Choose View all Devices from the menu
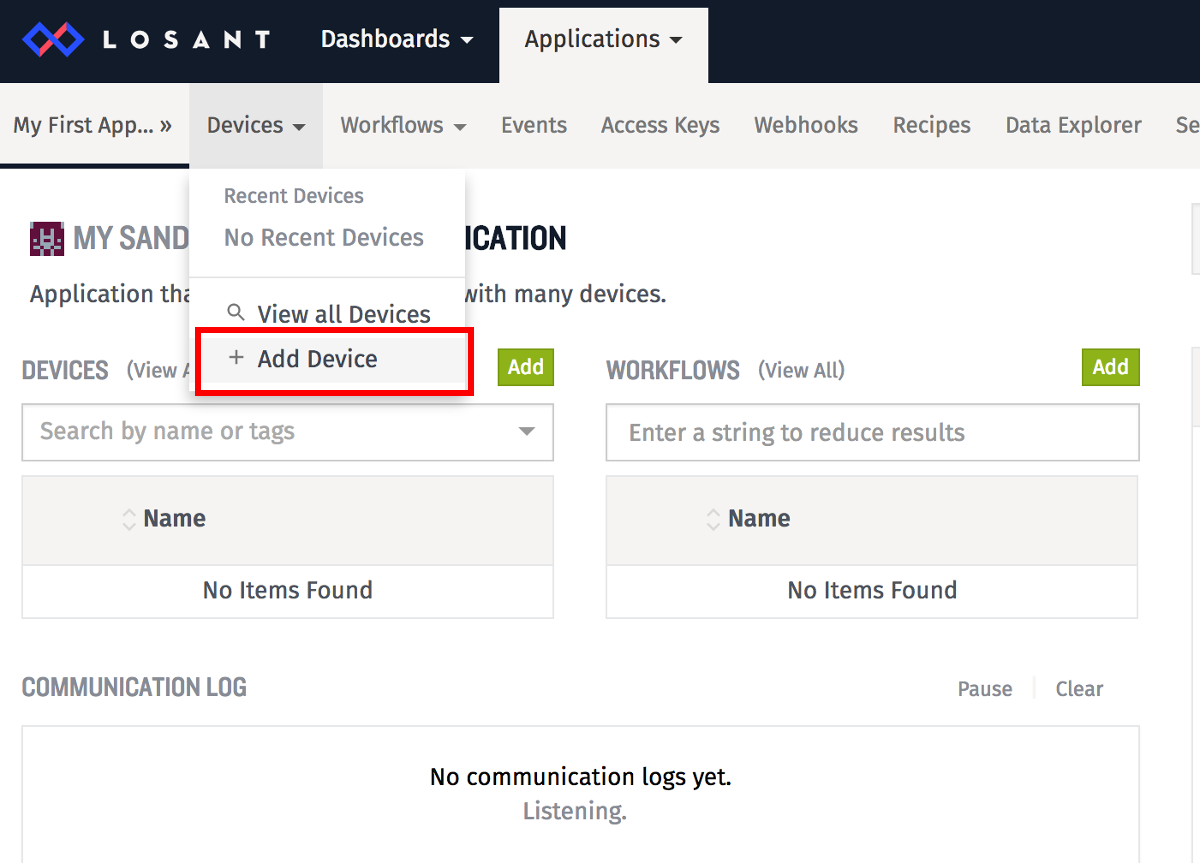1200x863 pixels. [x=343, y=313]
